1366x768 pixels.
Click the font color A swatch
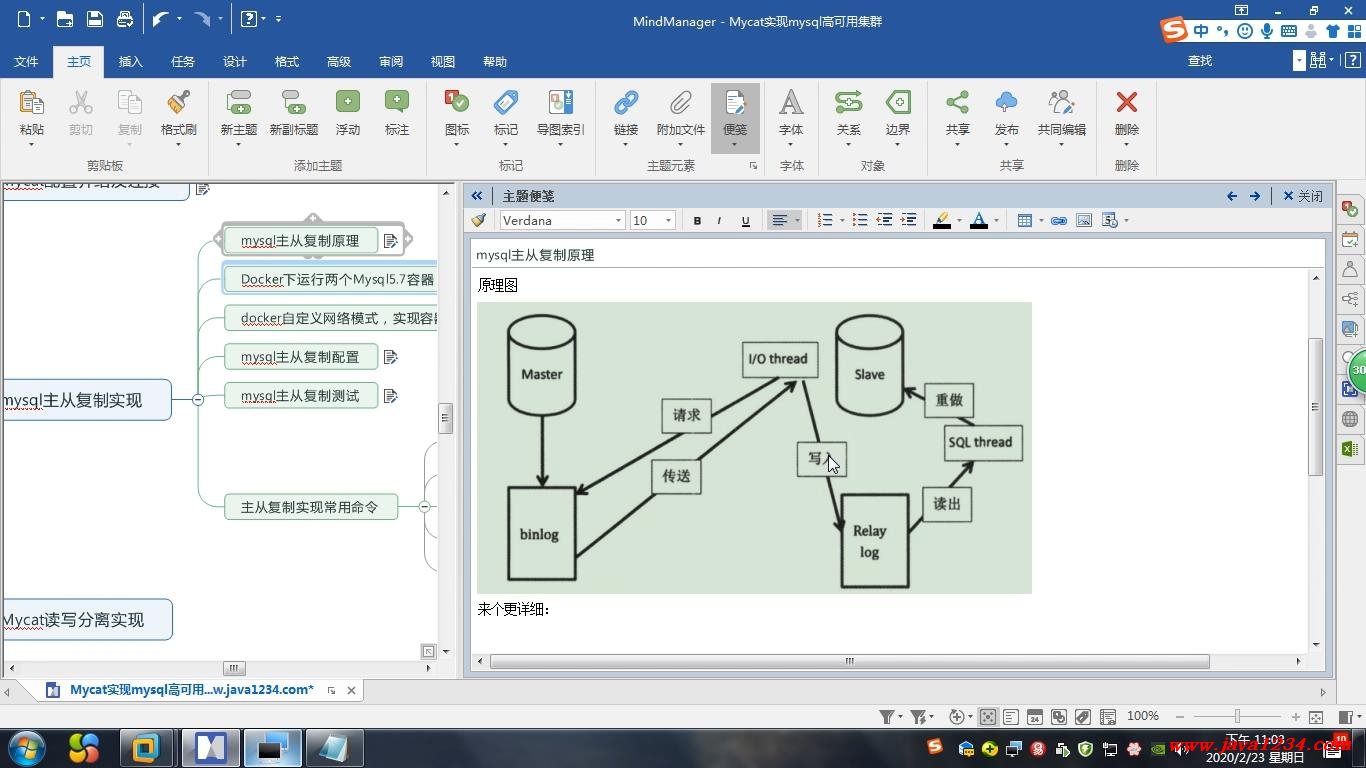(979, 221)
